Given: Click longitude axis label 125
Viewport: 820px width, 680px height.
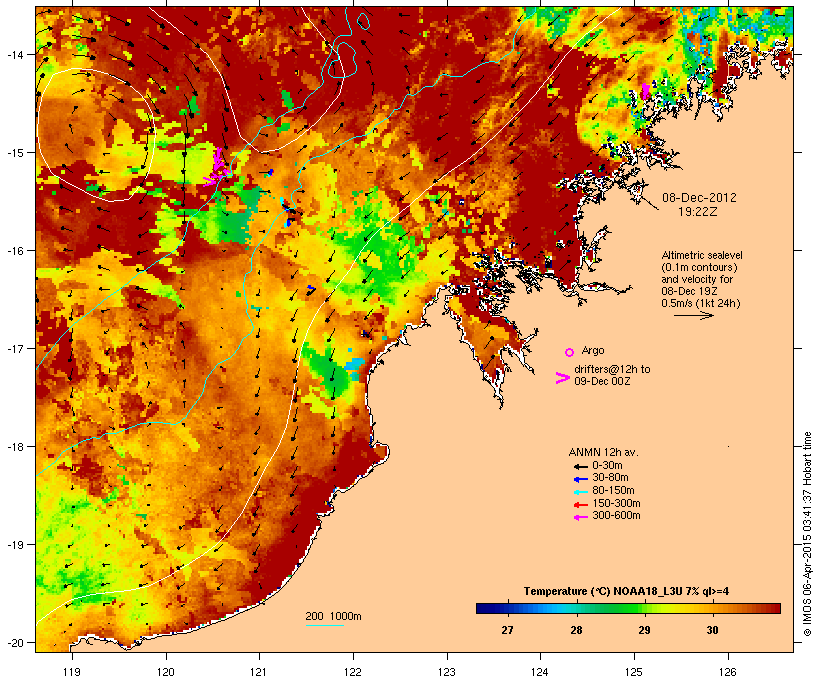Looking at the screenshot, I should click(634, 672).
